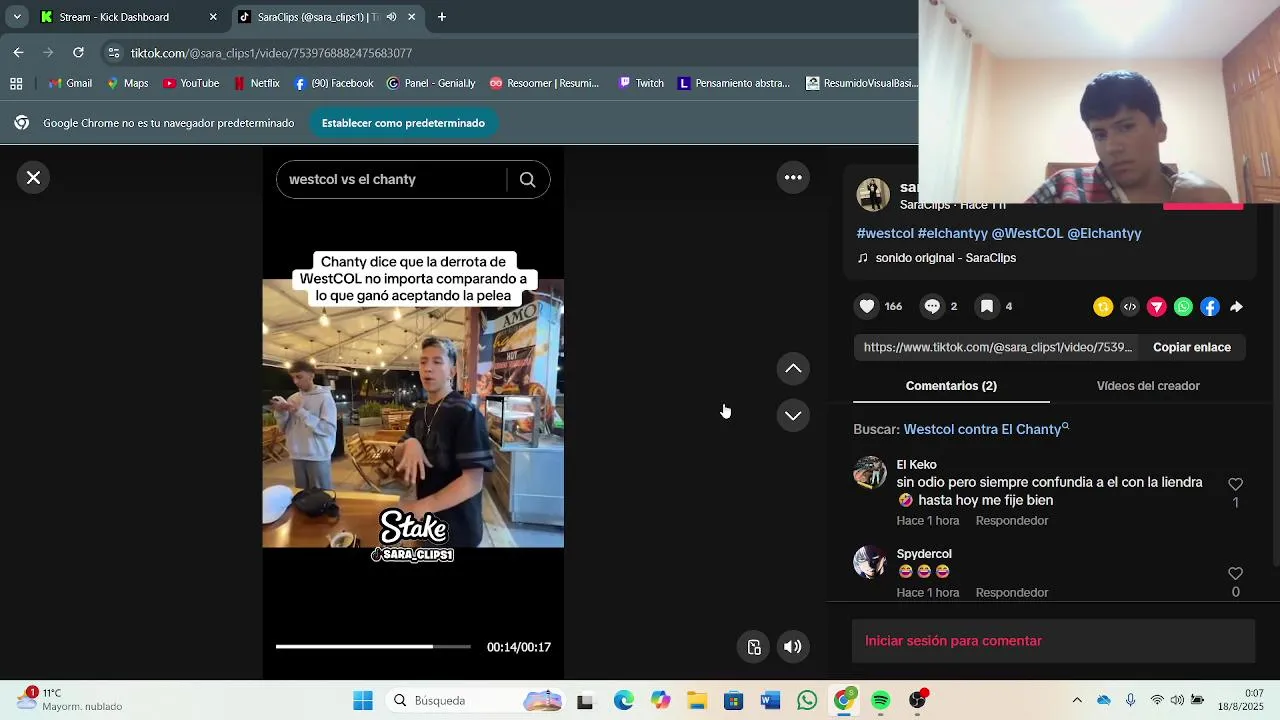Like Spydercol's comment

point(1235,574)
